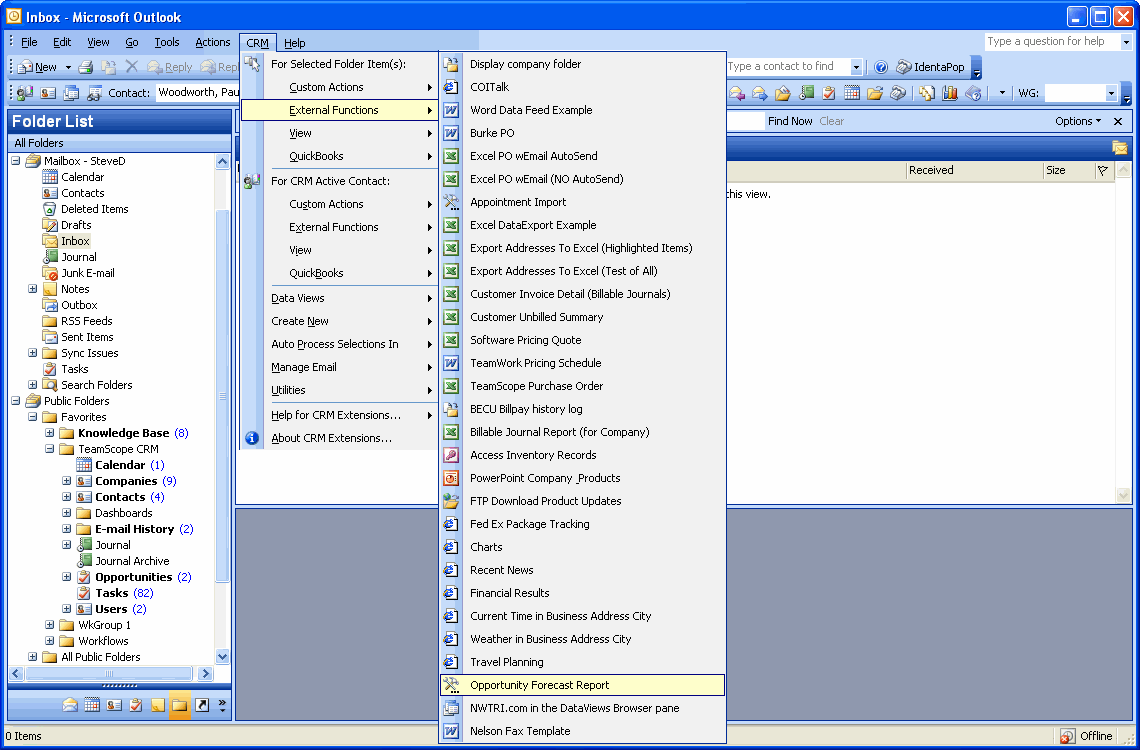Open the Tools menu

166,42
